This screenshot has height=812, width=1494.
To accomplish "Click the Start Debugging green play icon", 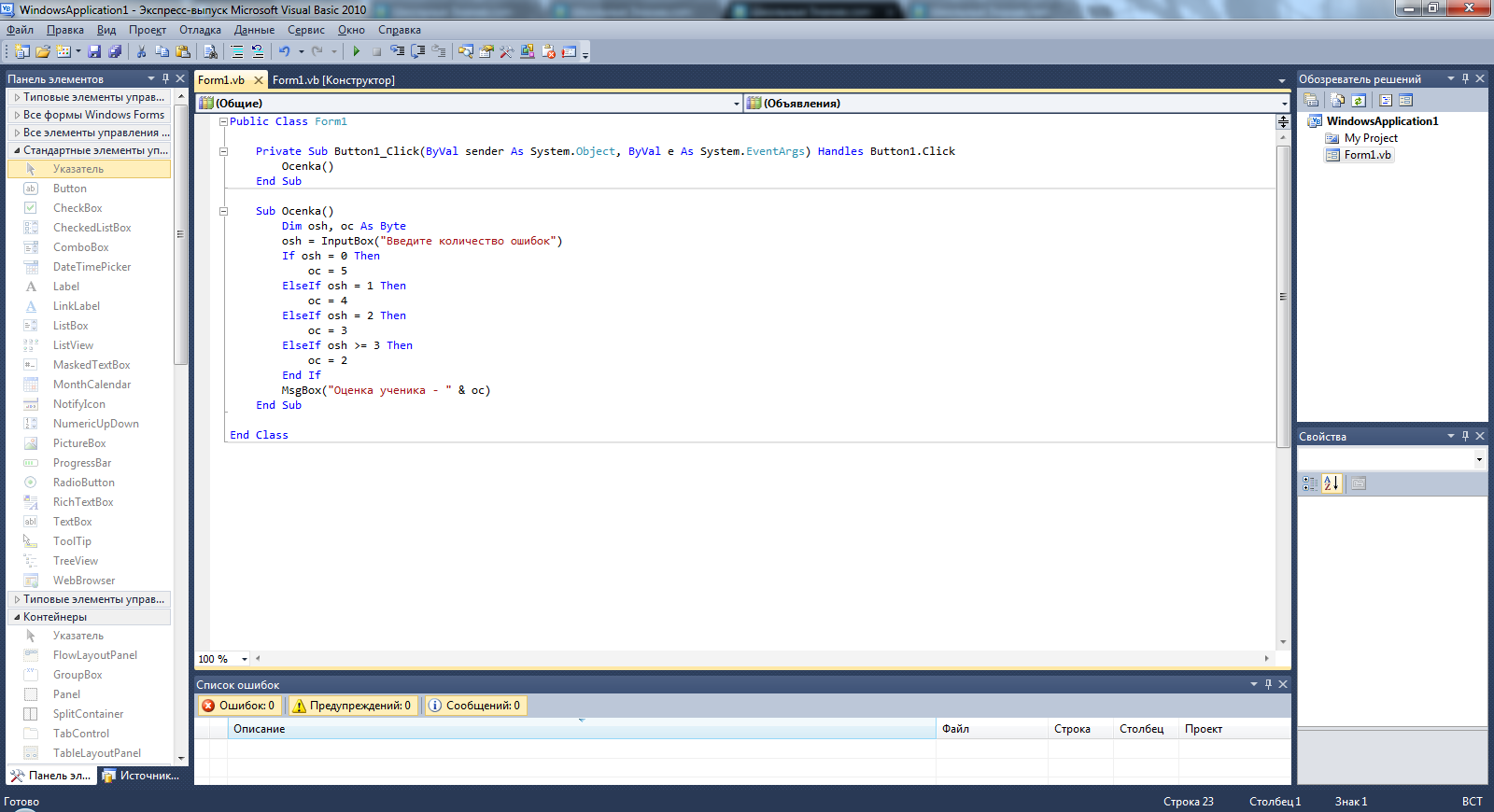I will pyautogui.click(x=356, y=52).
